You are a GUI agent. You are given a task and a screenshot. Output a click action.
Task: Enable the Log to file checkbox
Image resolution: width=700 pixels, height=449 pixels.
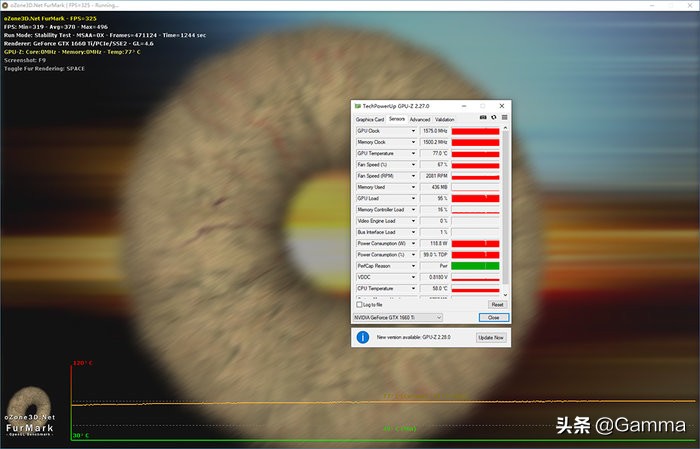click(x=359, y=304)
